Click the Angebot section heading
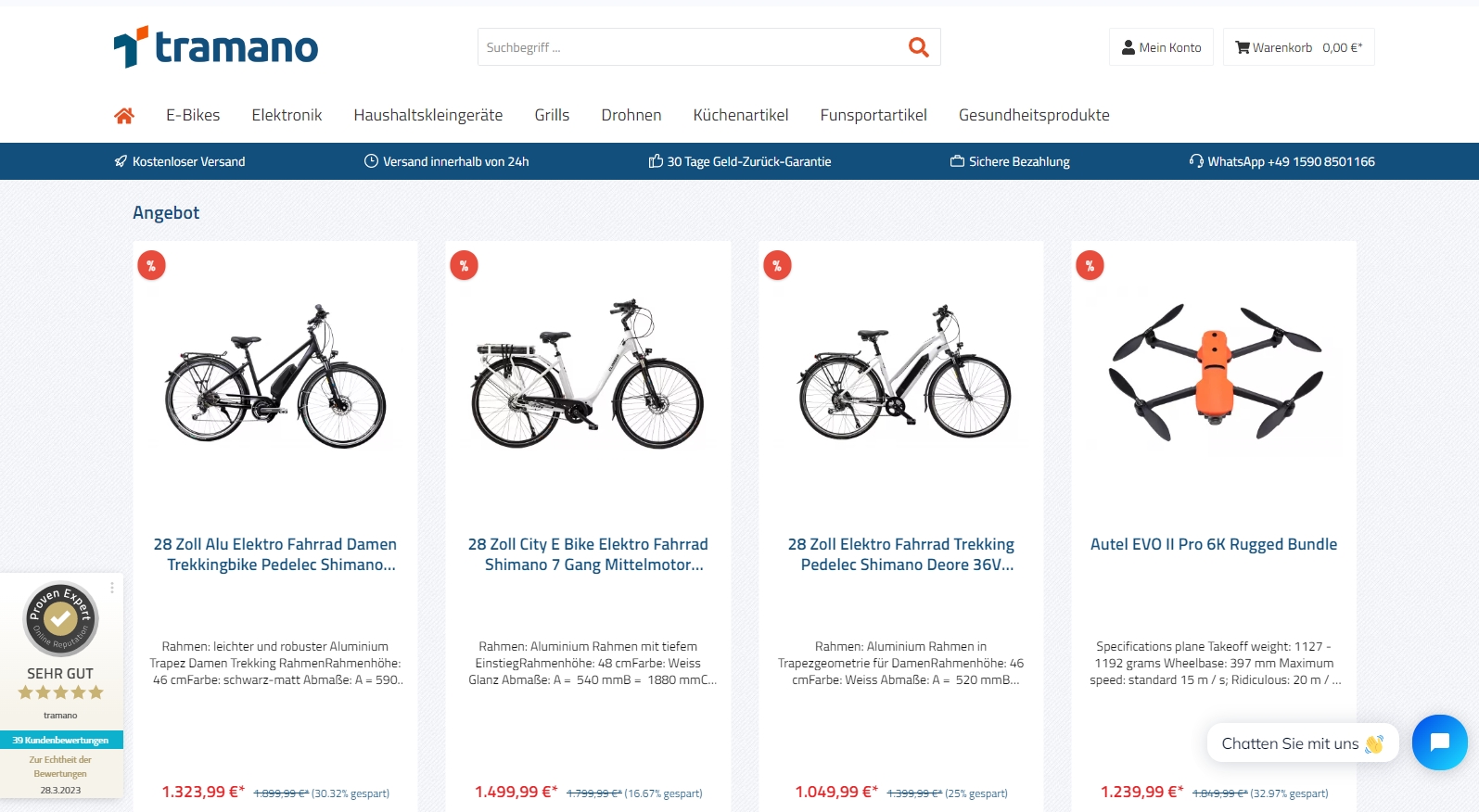1479x812 pixels. click(166, 212)
